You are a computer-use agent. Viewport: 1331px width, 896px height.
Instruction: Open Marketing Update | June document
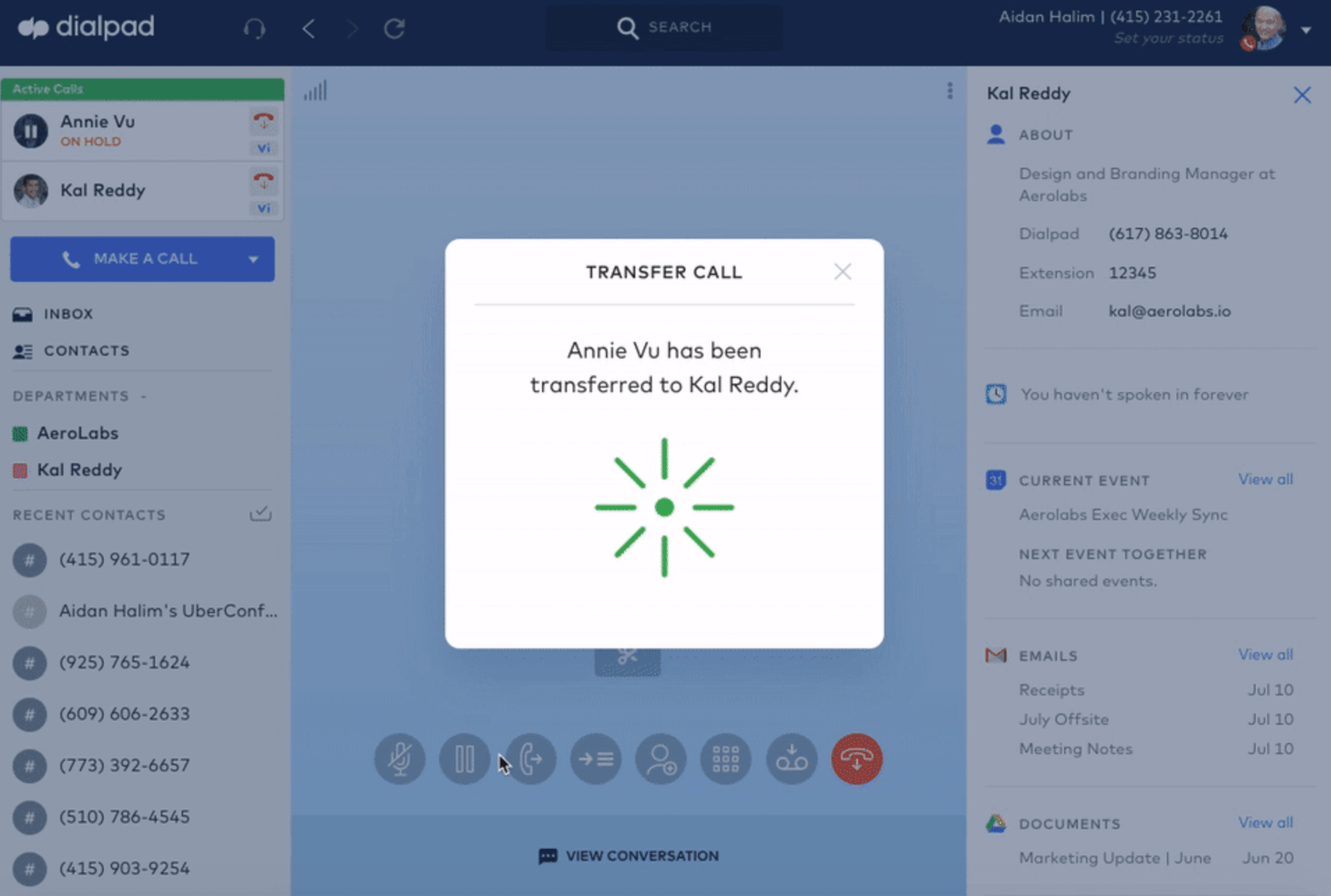(1156, 858)
